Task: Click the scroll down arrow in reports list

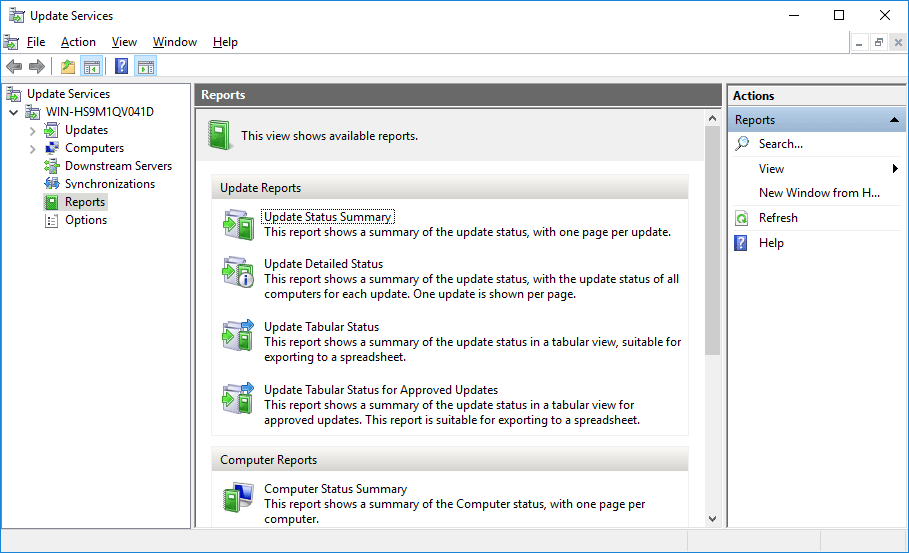Action: [712, 519]
